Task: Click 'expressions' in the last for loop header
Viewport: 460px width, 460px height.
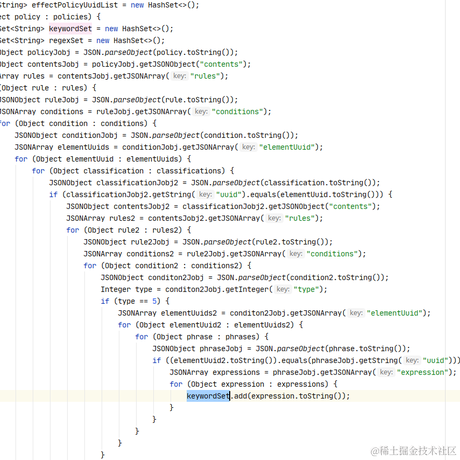Action: point(300,384)
